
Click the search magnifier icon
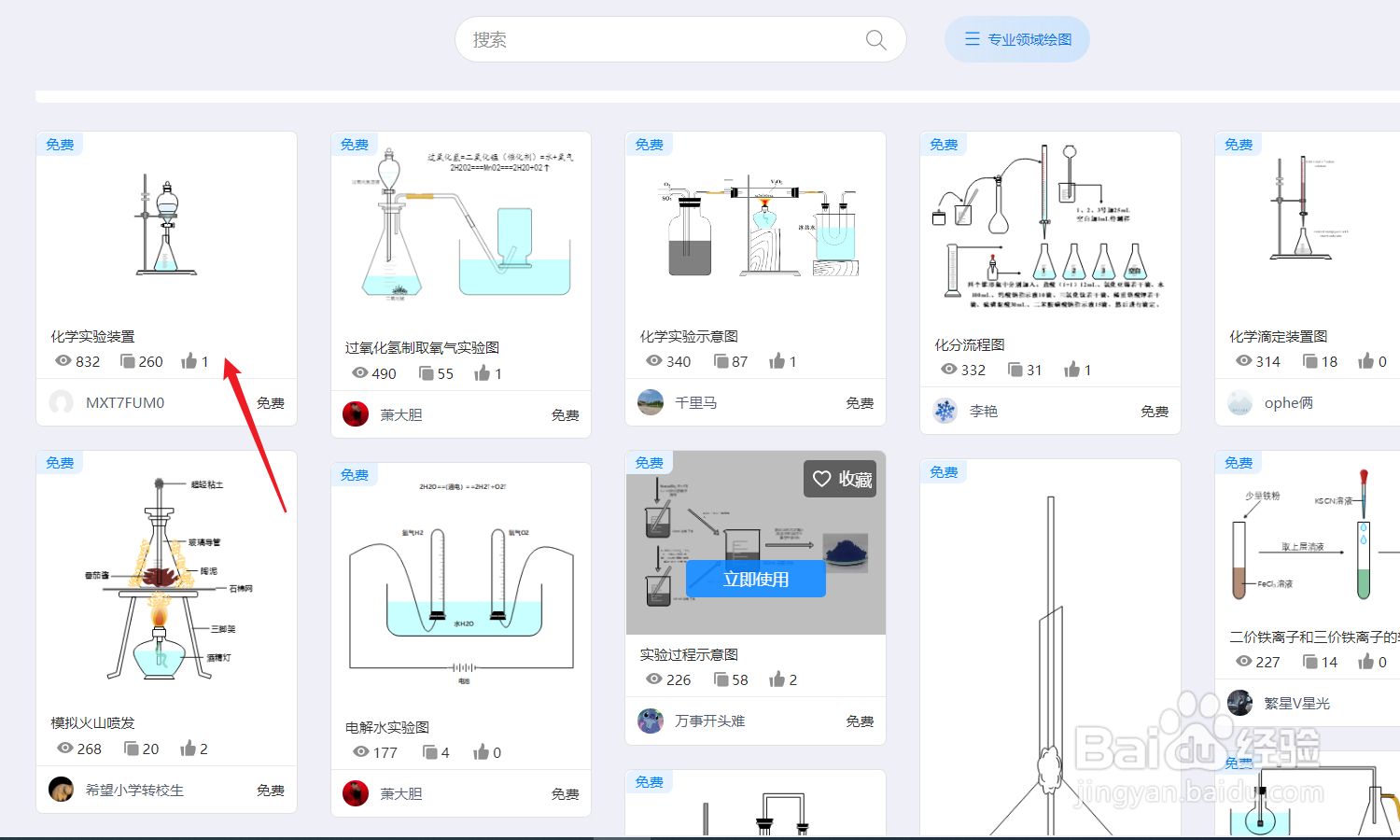[x=875, y=39]
